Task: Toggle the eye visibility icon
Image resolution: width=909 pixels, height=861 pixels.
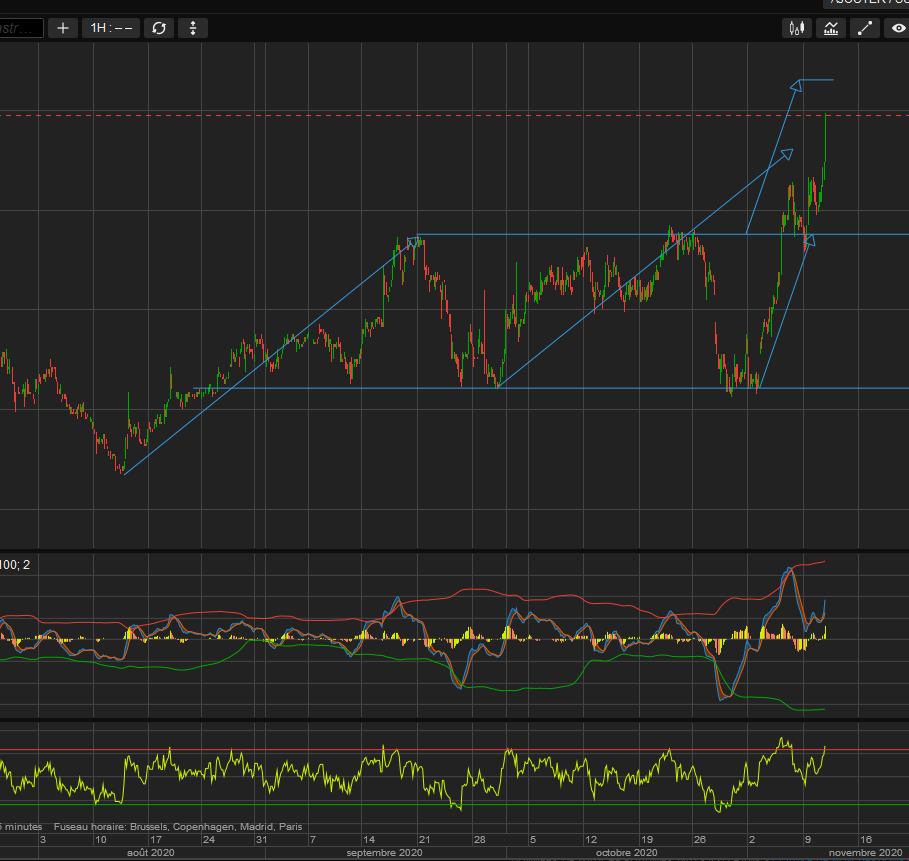Action: click(897, 29)
